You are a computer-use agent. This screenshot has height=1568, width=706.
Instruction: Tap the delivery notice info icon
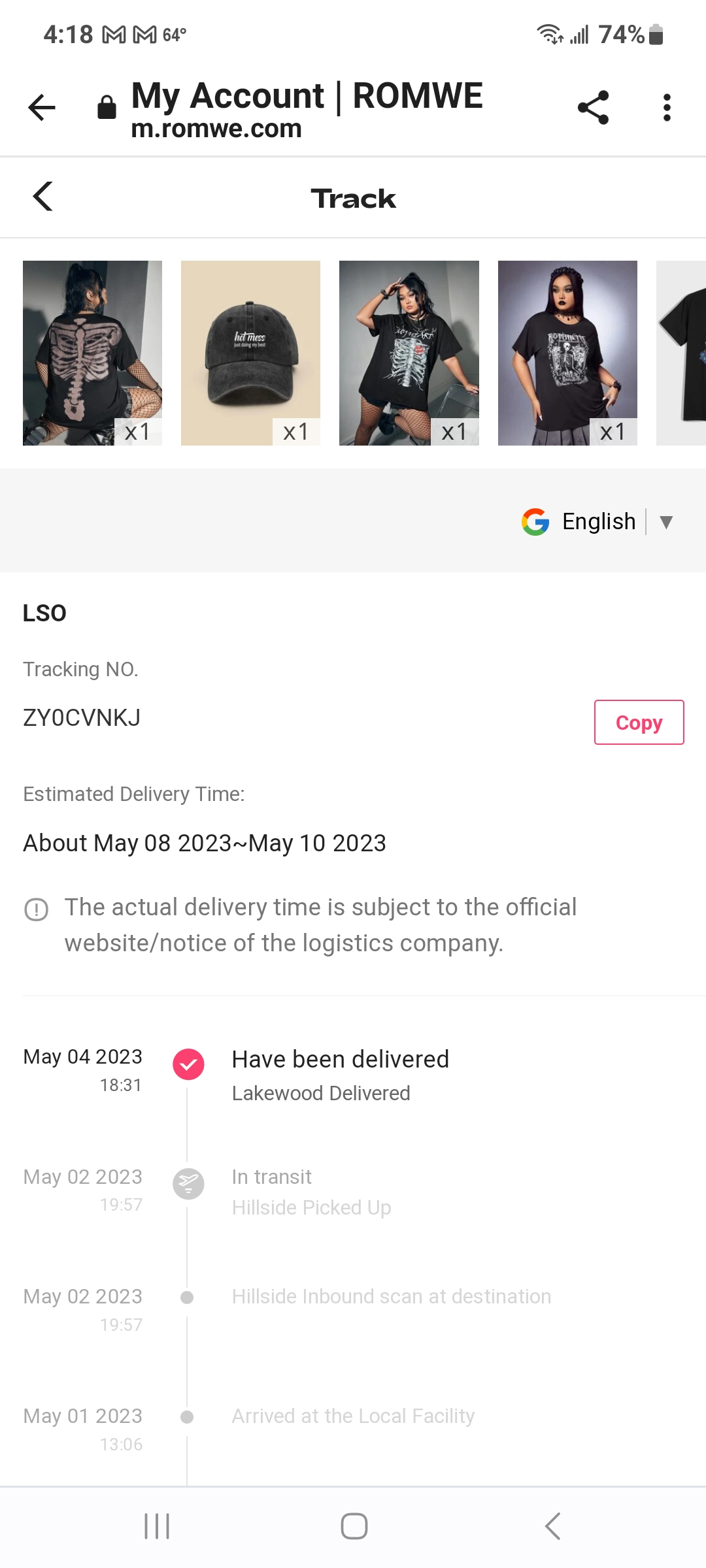tap(37, 909)
